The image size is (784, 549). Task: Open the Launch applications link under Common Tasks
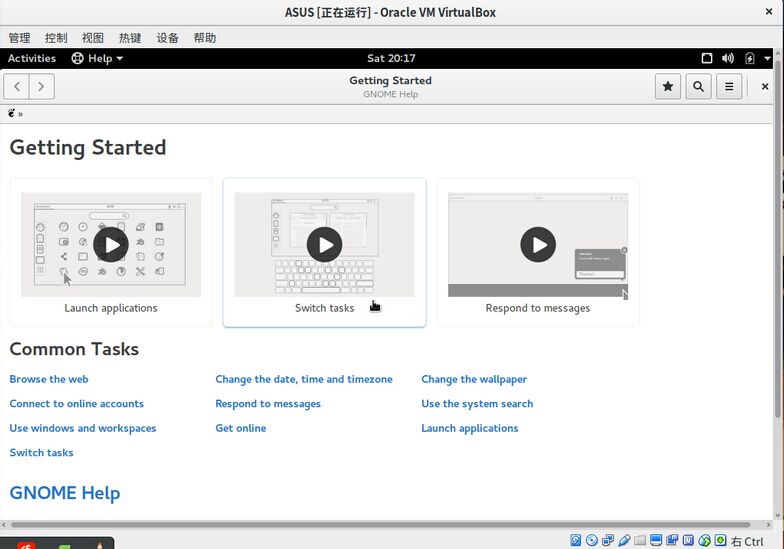(x=470, y=428)
